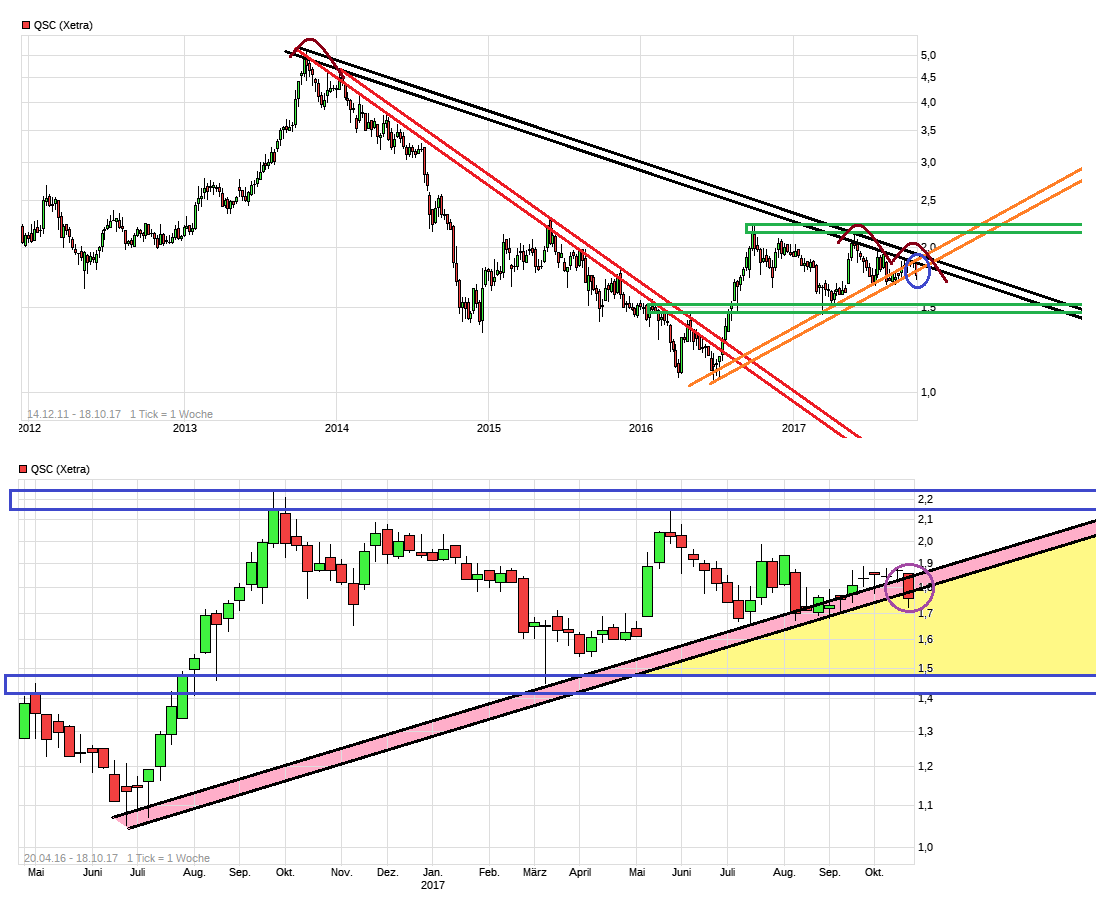Click the 2014 year label

[337, 428]
